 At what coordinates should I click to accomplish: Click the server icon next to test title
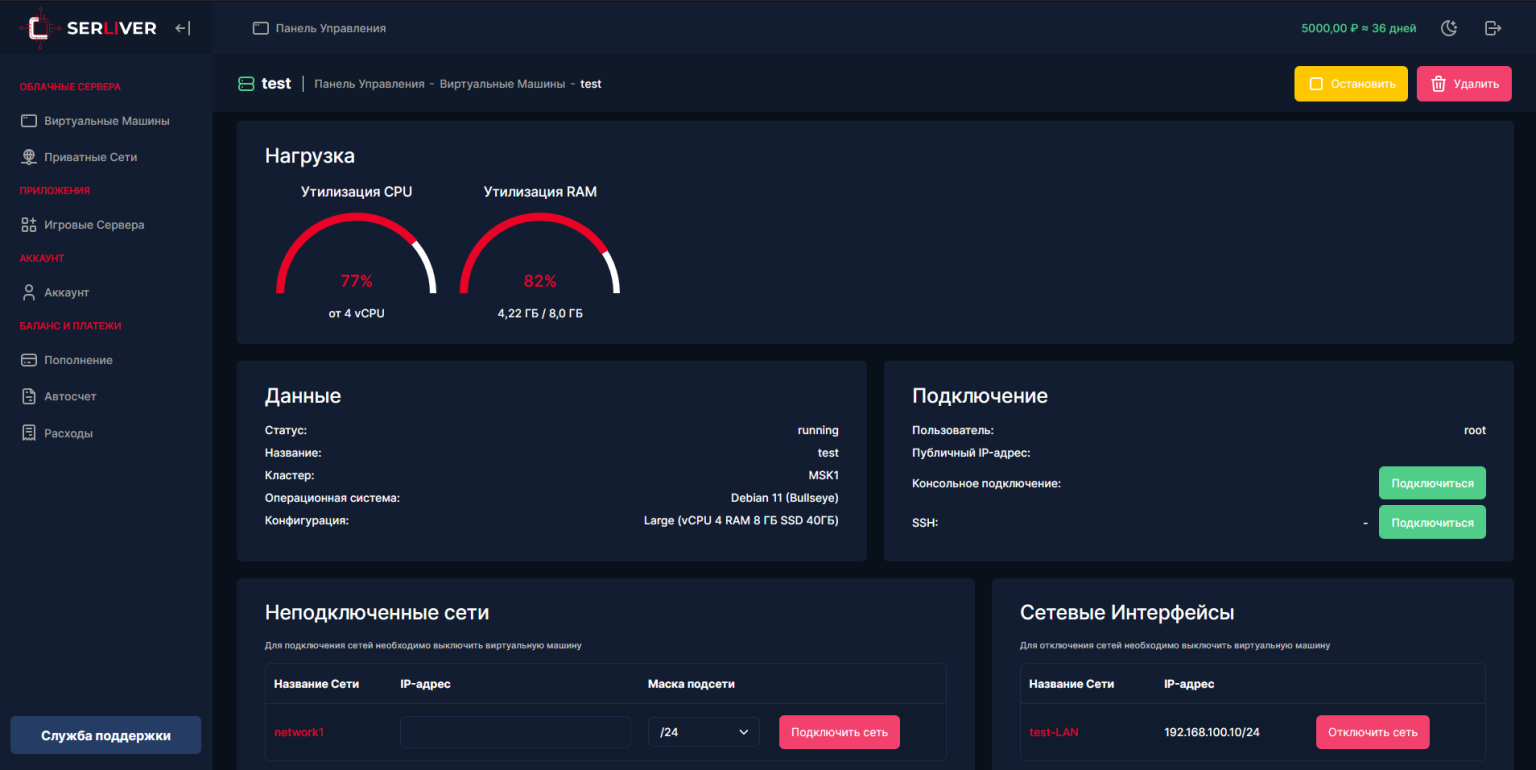[246, 84]
